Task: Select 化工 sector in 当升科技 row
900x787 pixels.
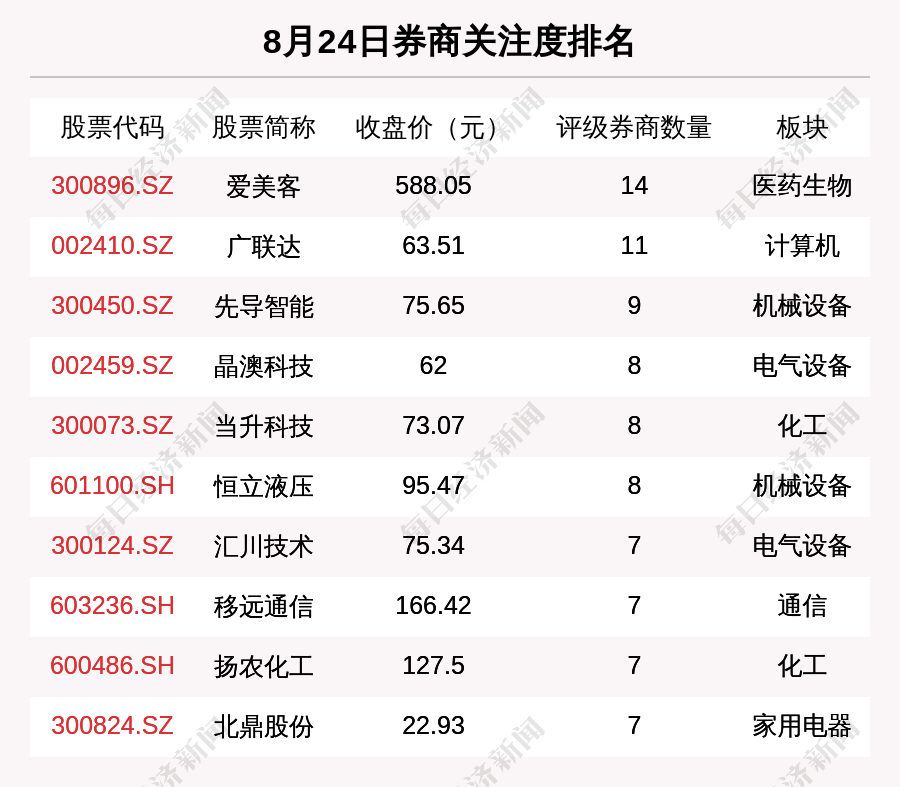Action: [802, 426]
